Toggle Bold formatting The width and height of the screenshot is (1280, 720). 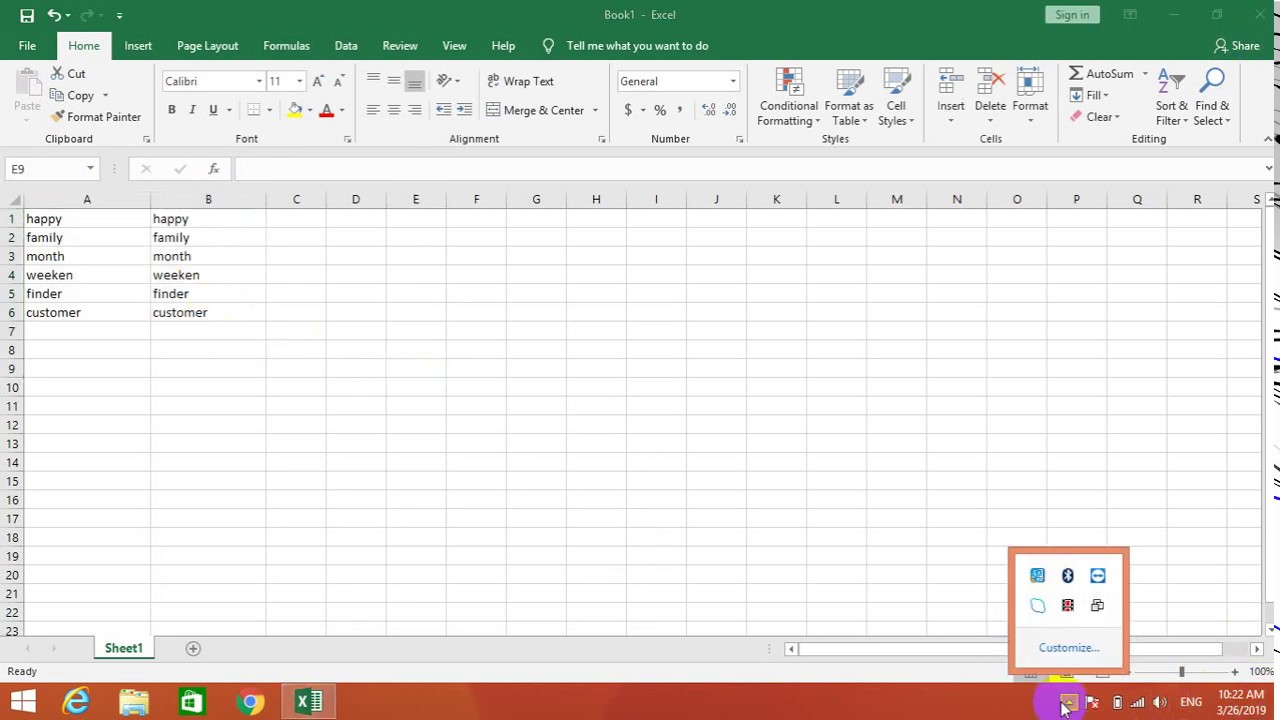[172, 110]
